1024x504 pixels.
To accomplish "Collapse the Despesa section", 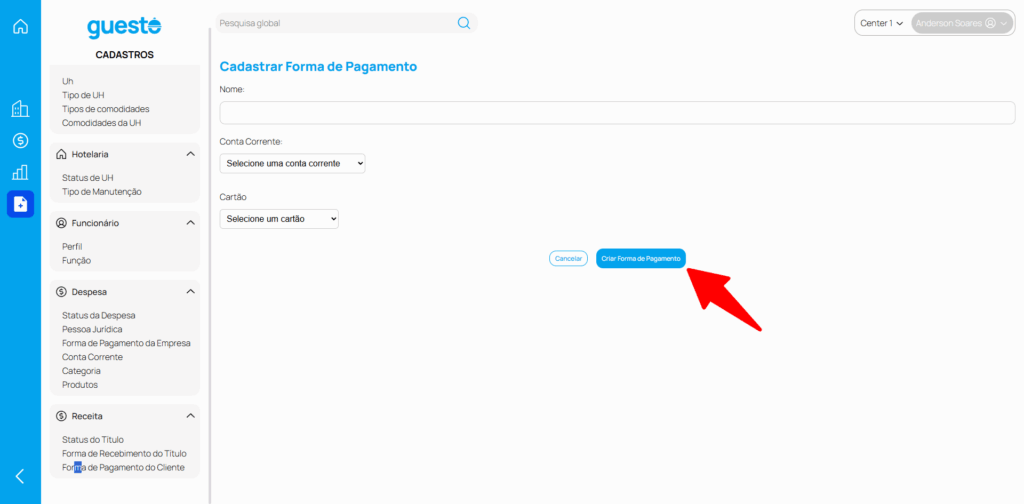I will click(x=190, y=292).
